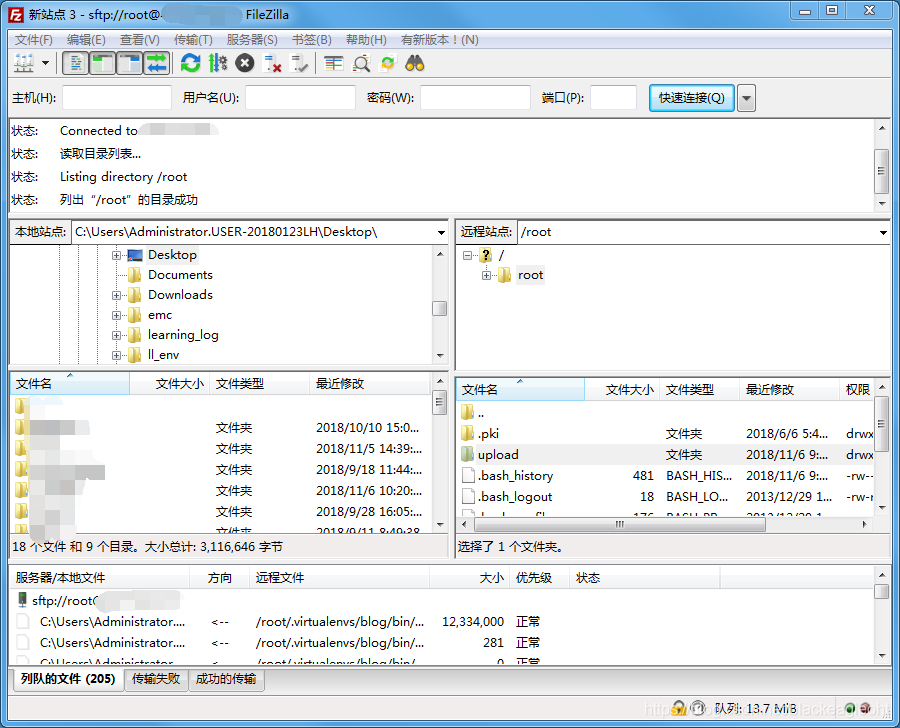This screenshot has width=900, height=728.
Task: Toggle local directory tree display
Action: pos(103,63)
